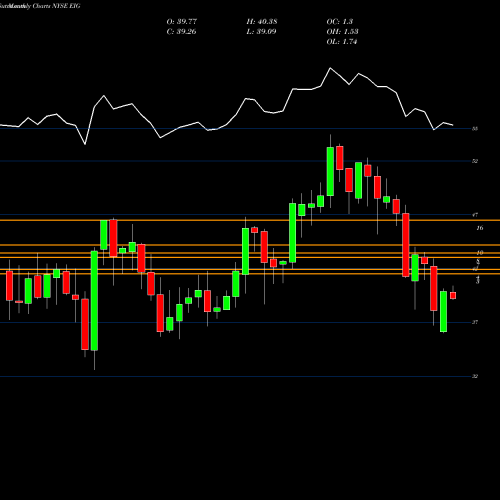Click the last red candlestick on the chart

(453, 295)
